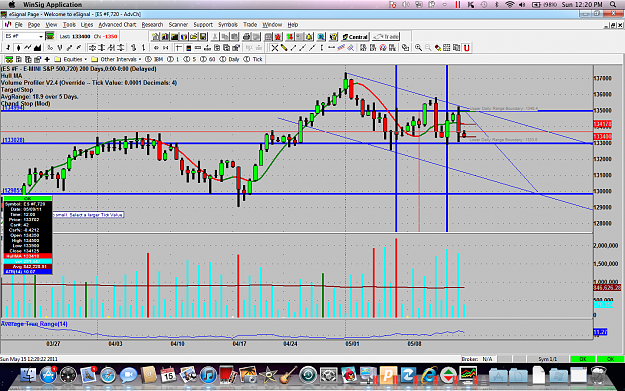Select the area chart type icon
The image size is (625, 391).
[37, 48]
